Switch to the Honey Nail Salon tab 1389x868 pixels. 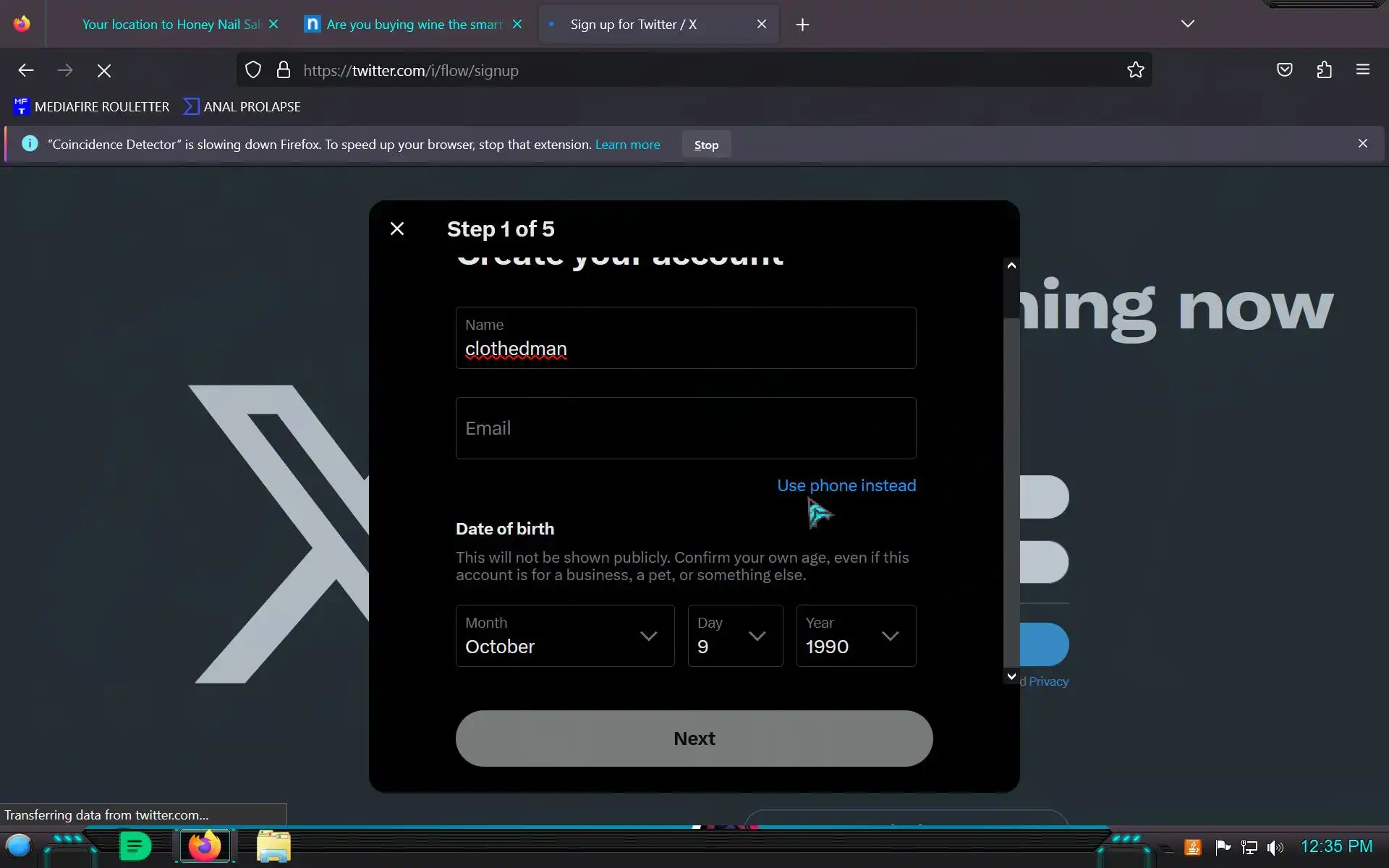click(x=171, y=25)
